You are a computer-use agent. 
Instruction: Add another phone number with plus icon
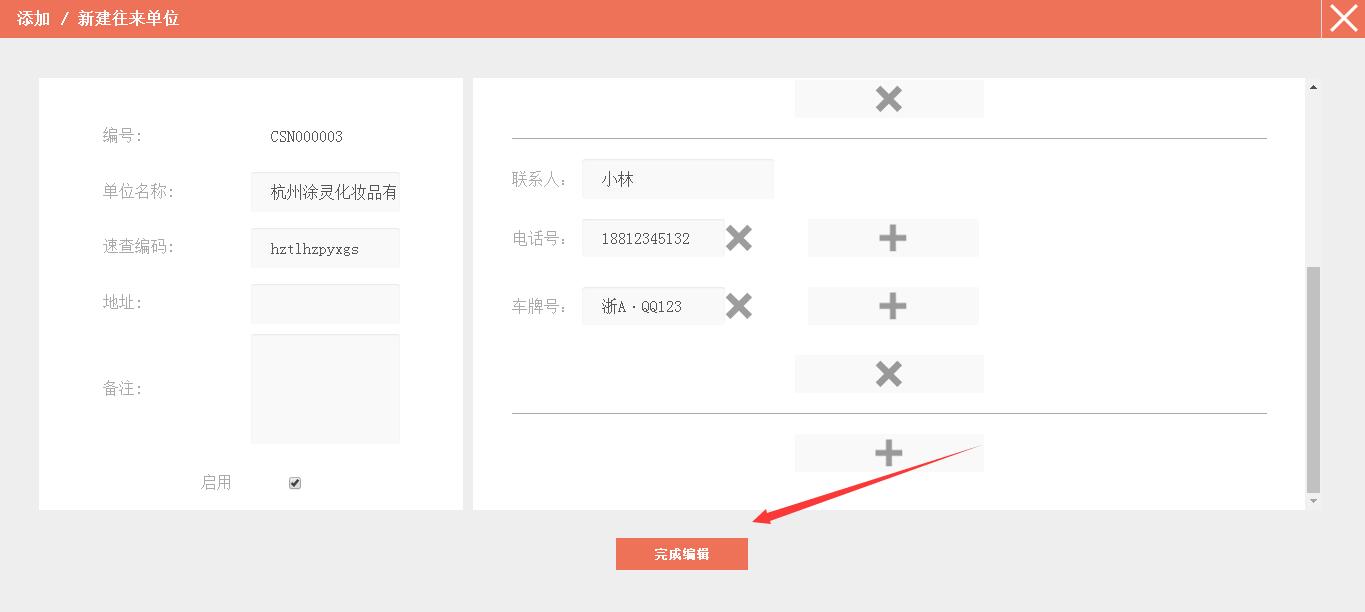pyautogui.click(x=892, y=238)
